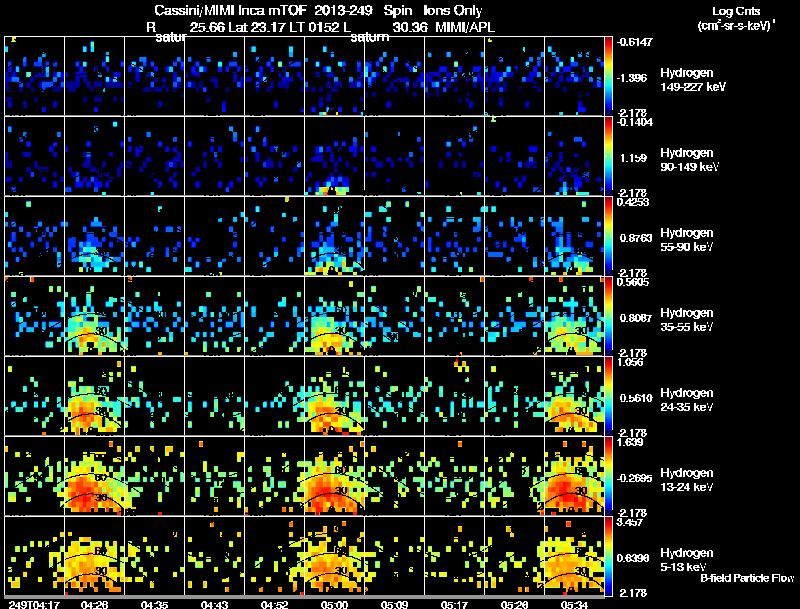Click the '04:43' time axis label
The width and height of the screenshot is (800, 609).
(214, 604)
